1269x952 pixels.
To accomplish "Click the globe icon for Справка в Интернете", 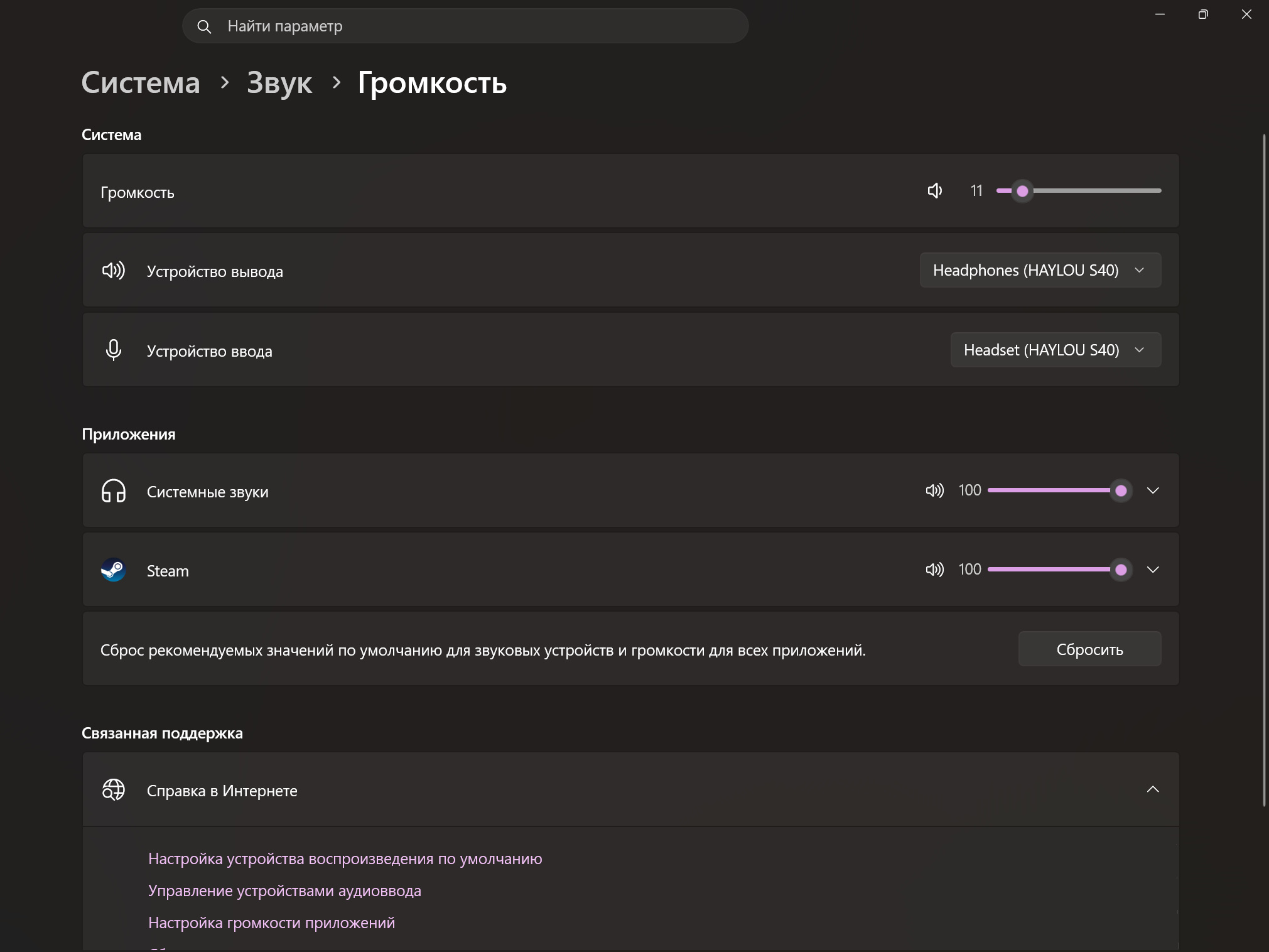I will [x=114, y=790].
